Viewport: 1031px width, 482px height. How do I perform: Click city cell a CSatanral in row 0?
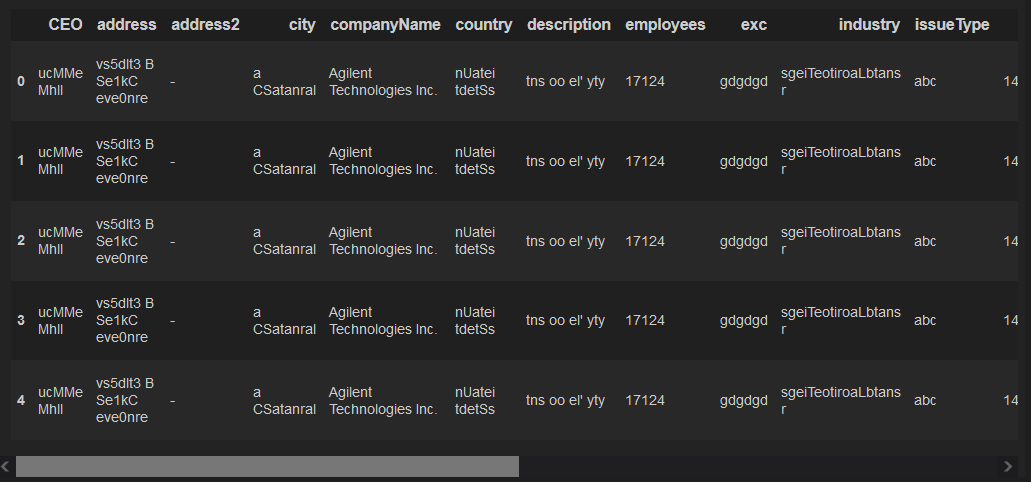point(285,82)
